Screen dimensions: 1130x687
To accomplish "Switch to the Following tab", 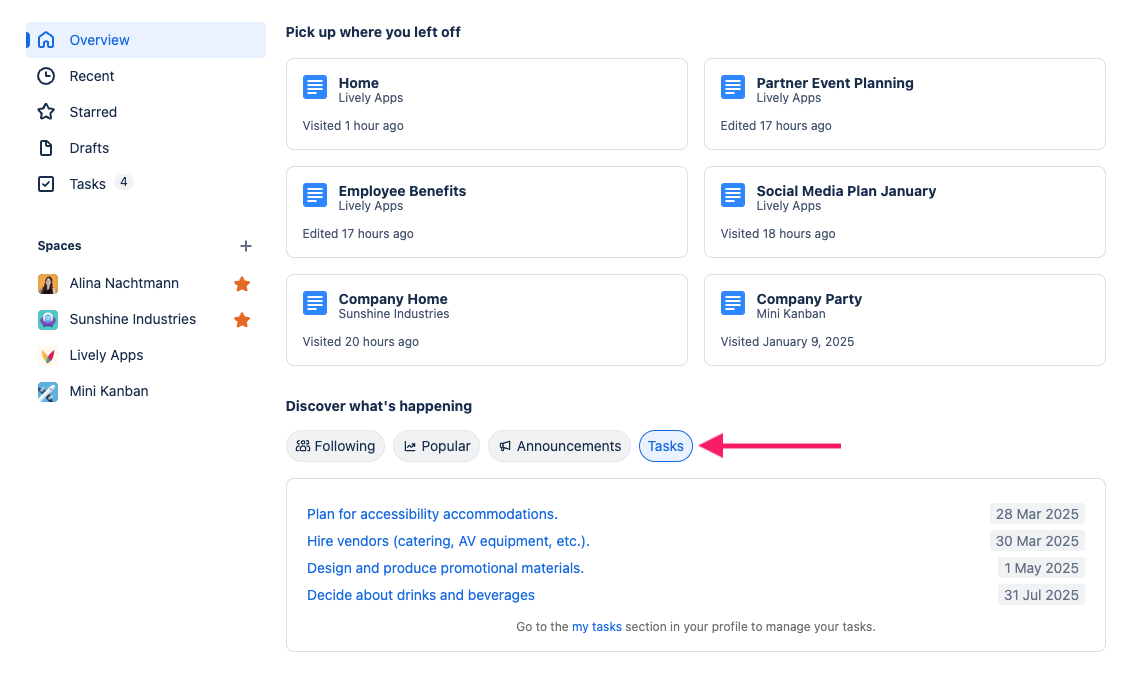I will click(335, 446).
